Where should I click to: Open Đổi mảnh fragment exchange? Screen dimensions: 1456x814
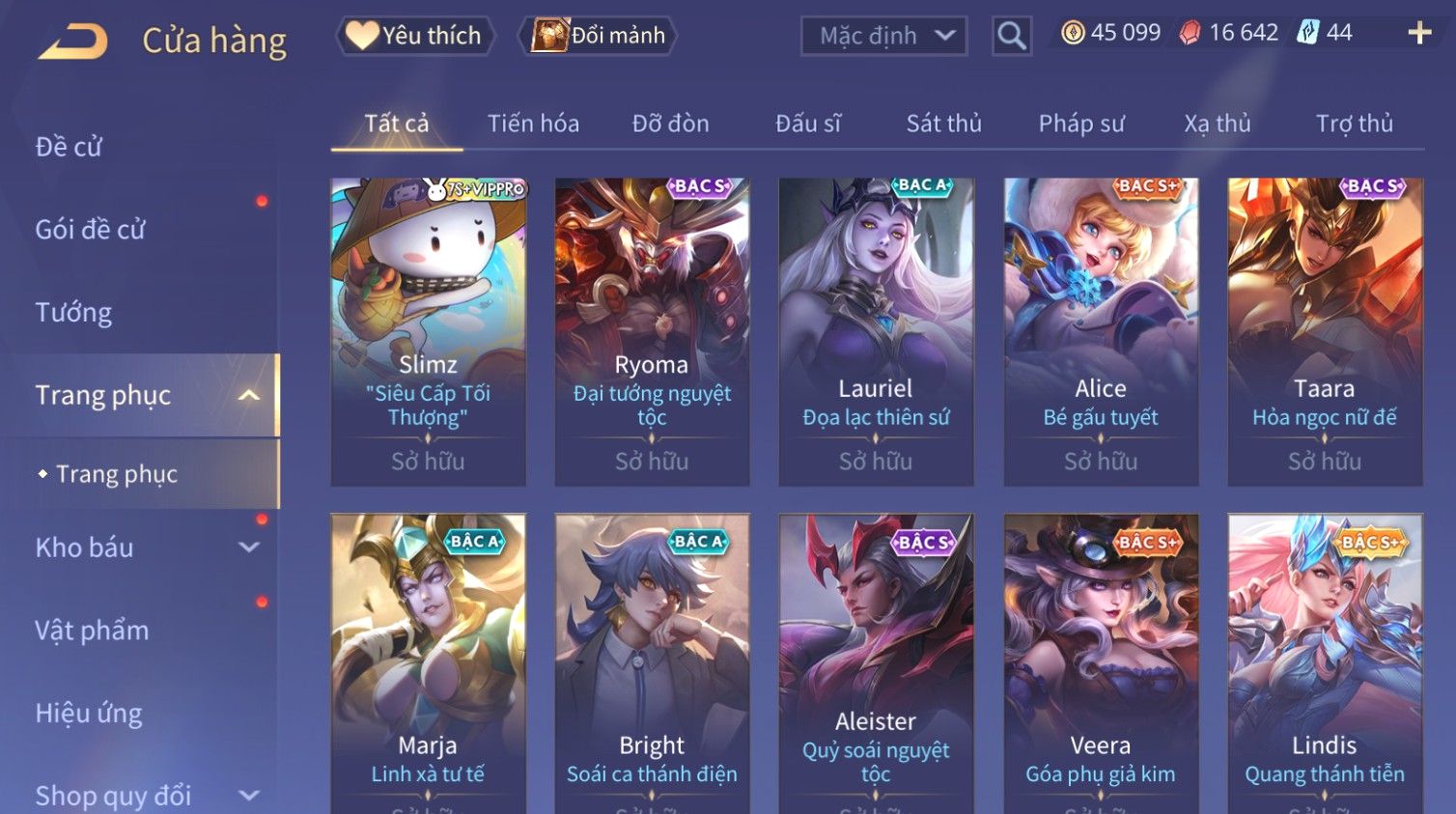(x=599, y=36)
